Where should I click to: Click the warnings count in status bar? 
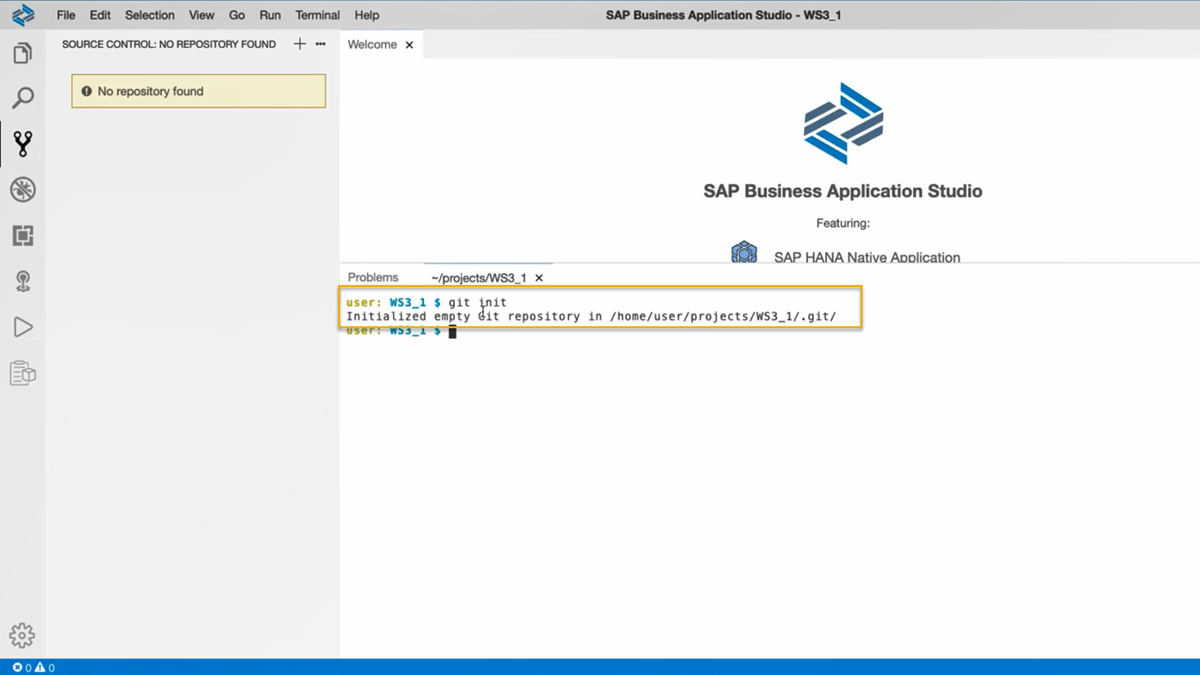tap(45, 667)
